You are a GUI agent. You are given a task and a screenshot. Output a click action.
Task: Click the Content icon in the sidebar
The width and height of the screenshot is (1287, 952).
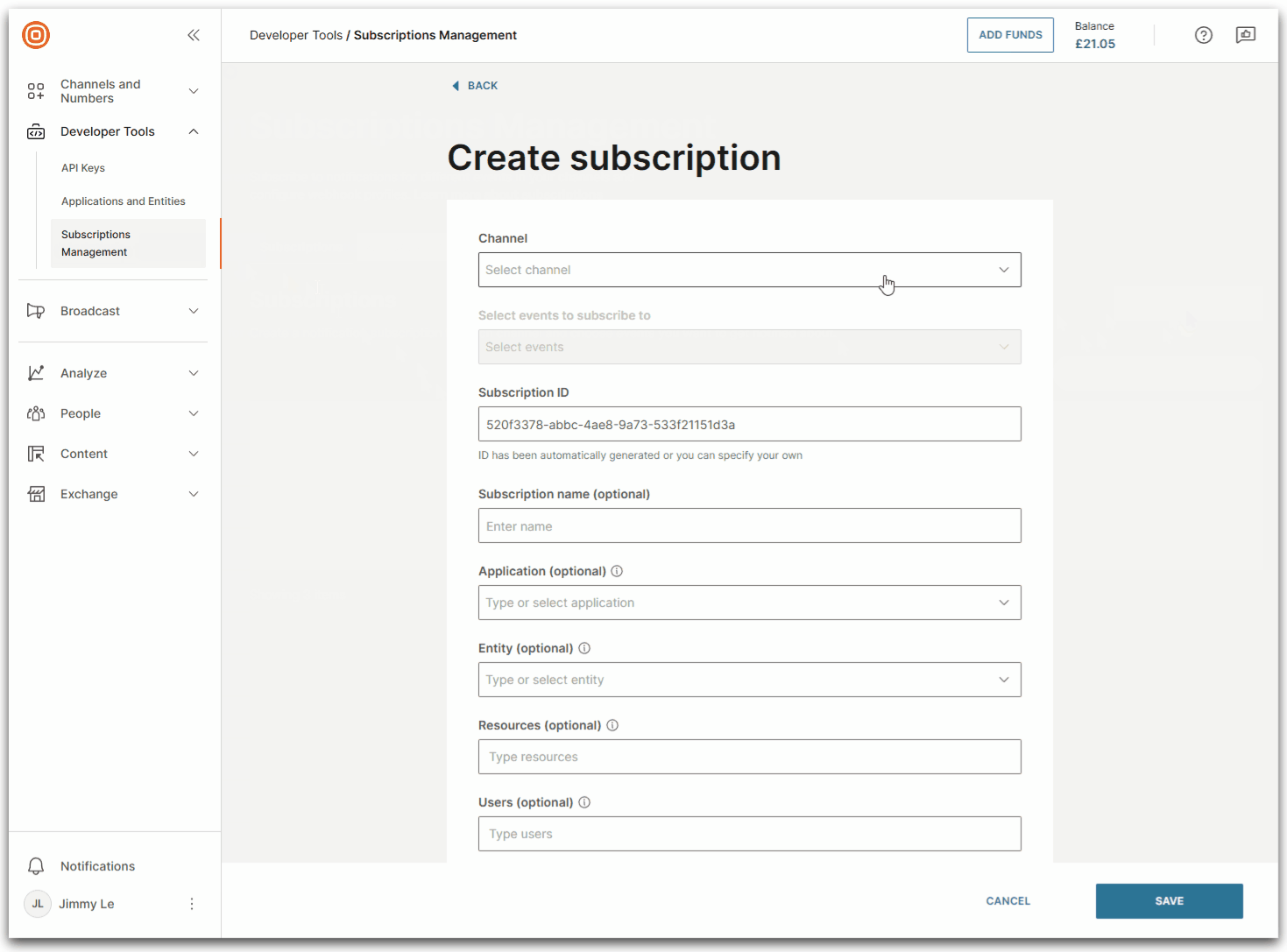click(x=36, y=454)
